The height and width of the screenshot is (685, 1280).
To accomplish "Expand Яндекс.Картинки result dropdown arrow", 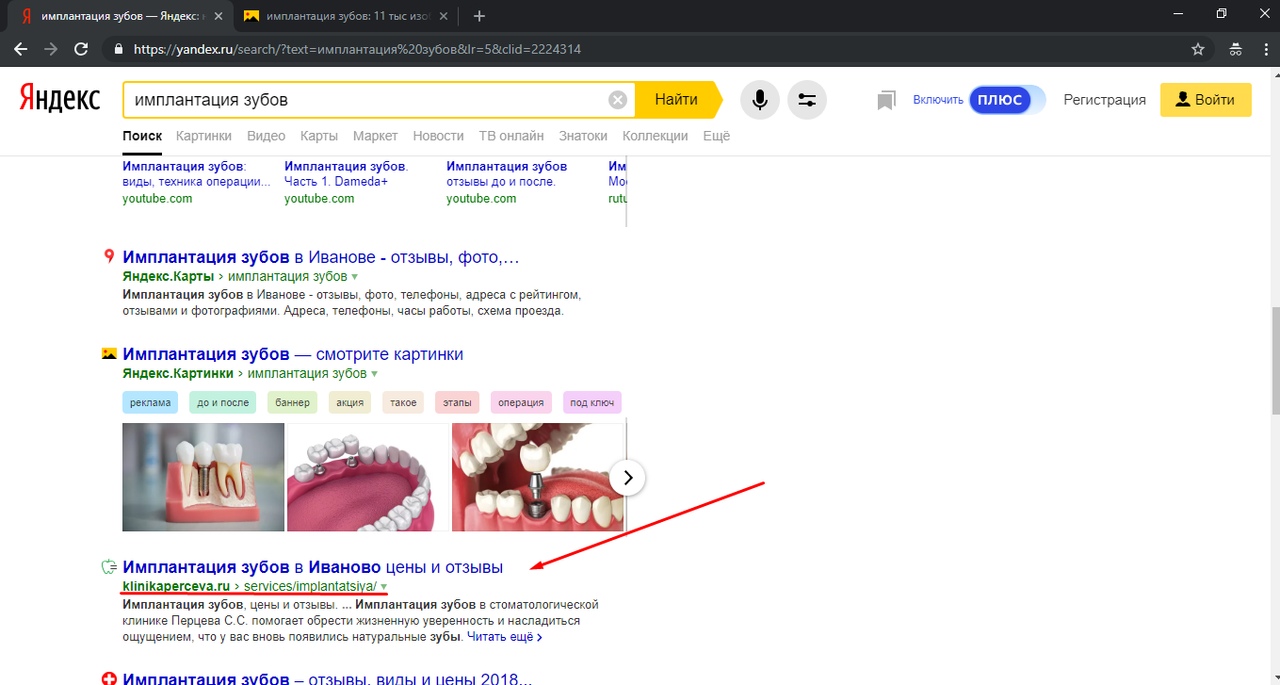I will (374, 373).
